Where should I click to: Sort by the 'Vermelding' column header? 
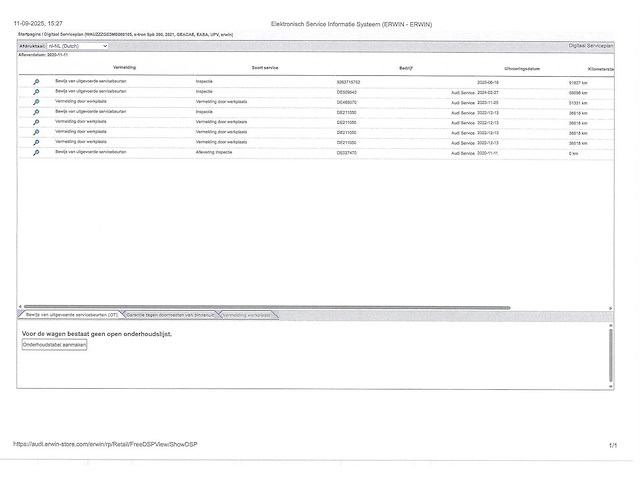(124, 68)
